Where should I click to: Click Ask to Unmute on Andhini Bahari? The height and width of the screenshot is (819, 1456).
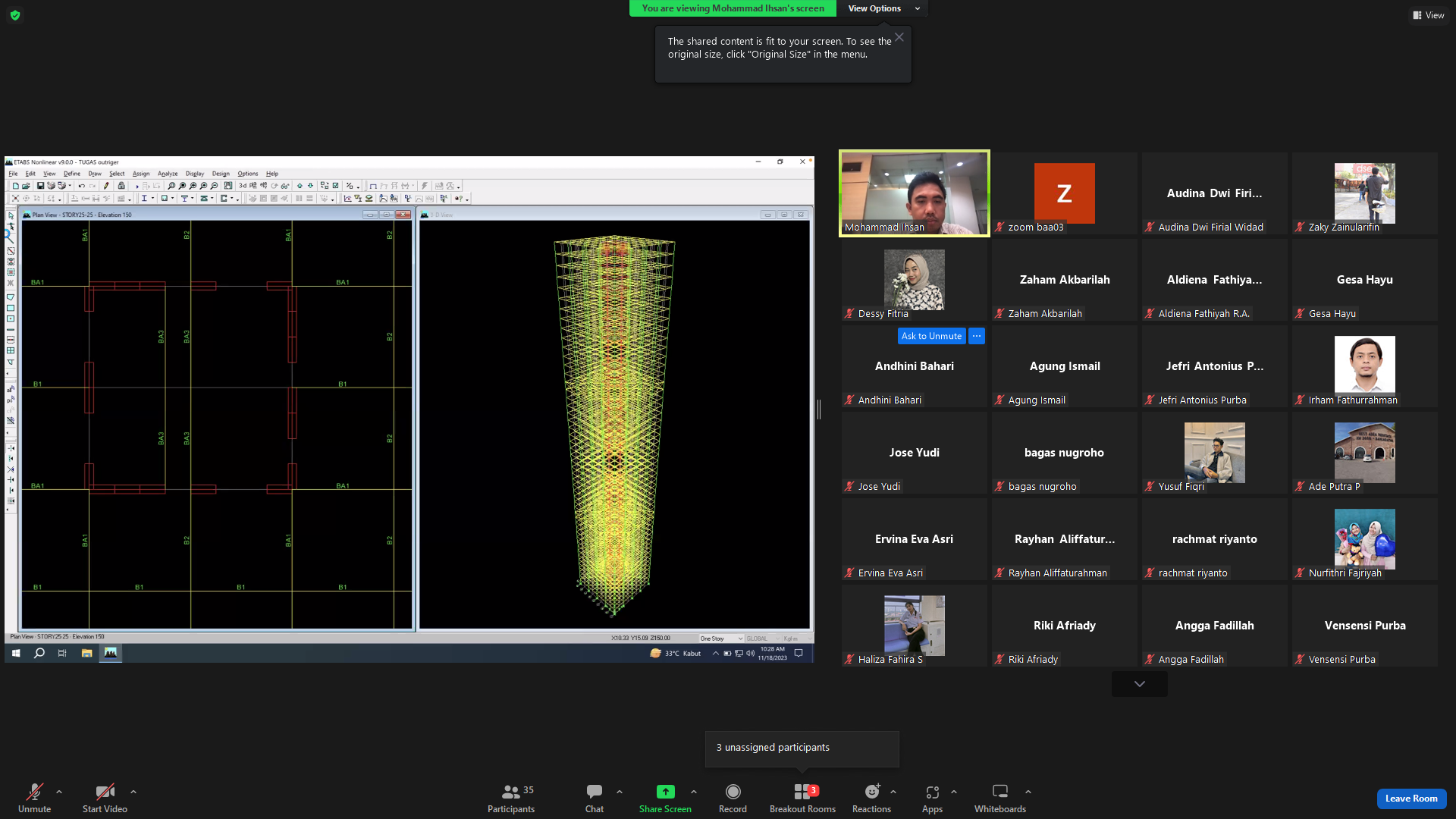click(x=931, y=336)
